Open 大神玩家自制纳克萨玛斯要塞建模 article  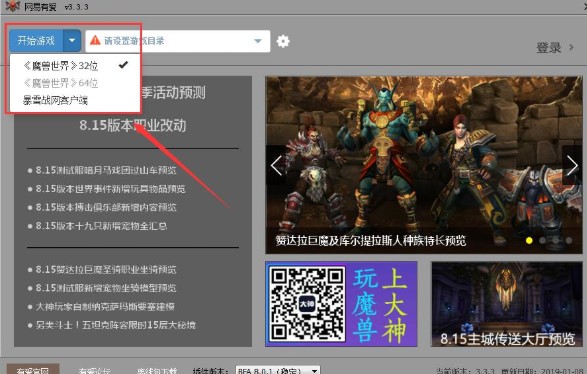pyautogui.click(x=105, y=307)
